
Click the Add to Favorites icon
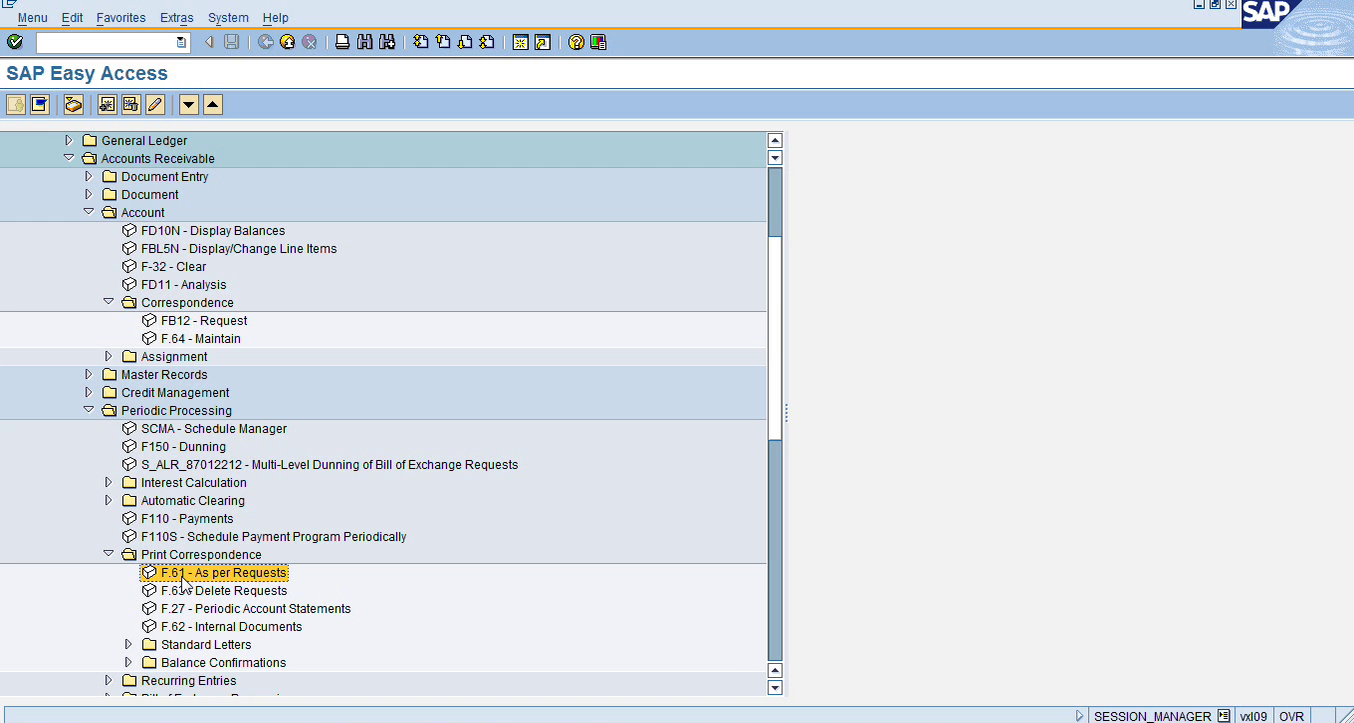pyautogui.click(x=107, y=104)
